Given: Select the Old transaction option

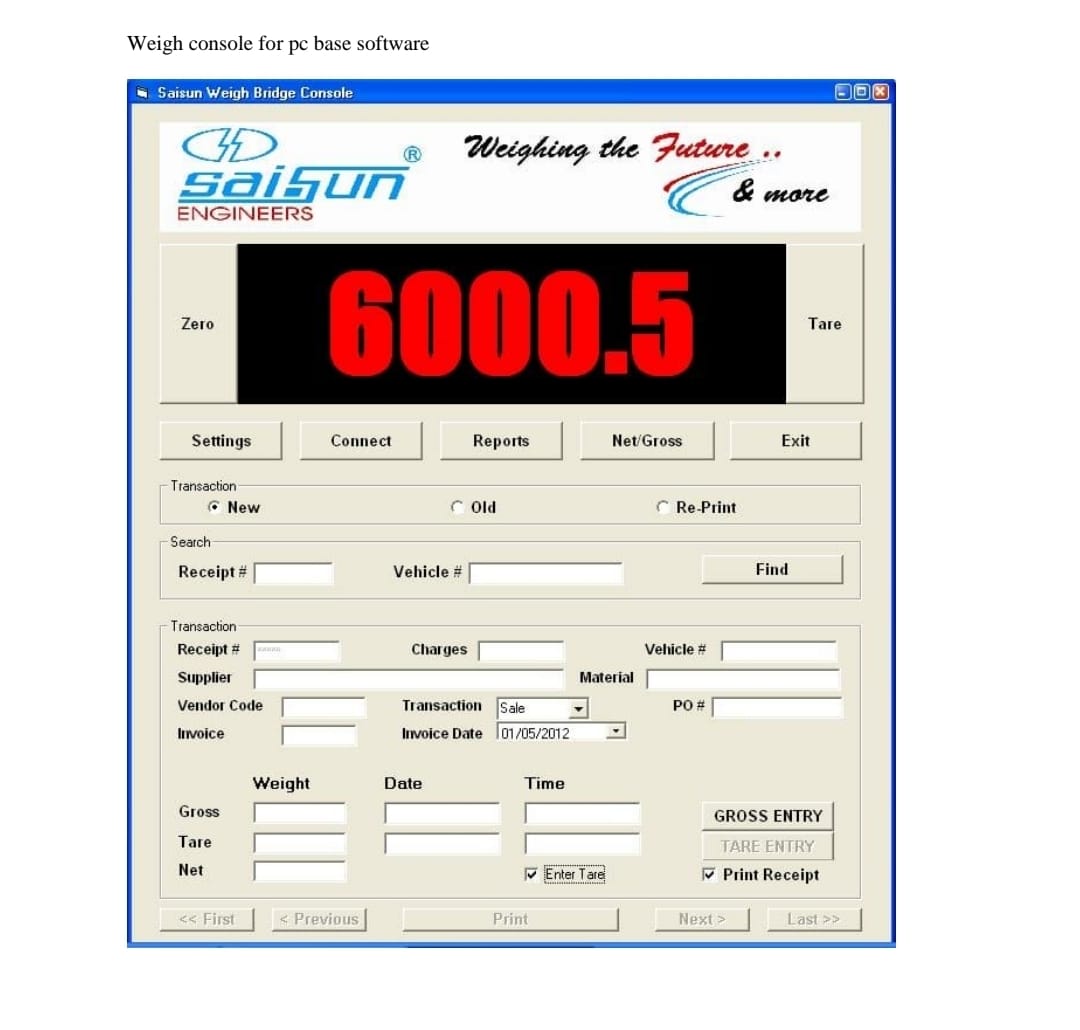Looking at the screenshot, I should coord(457,507).
